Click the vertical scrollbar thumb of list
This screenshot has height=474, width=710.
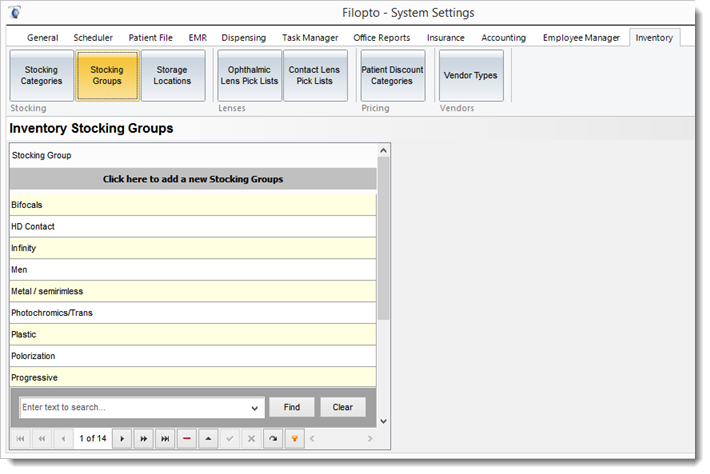click(x=384, y=239)
